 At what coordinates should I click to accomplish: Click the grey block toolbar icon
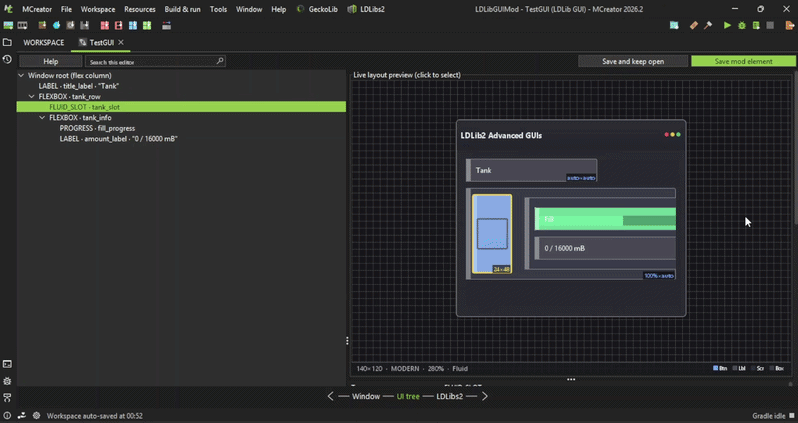pyautogui.click(x=70, y=25)
